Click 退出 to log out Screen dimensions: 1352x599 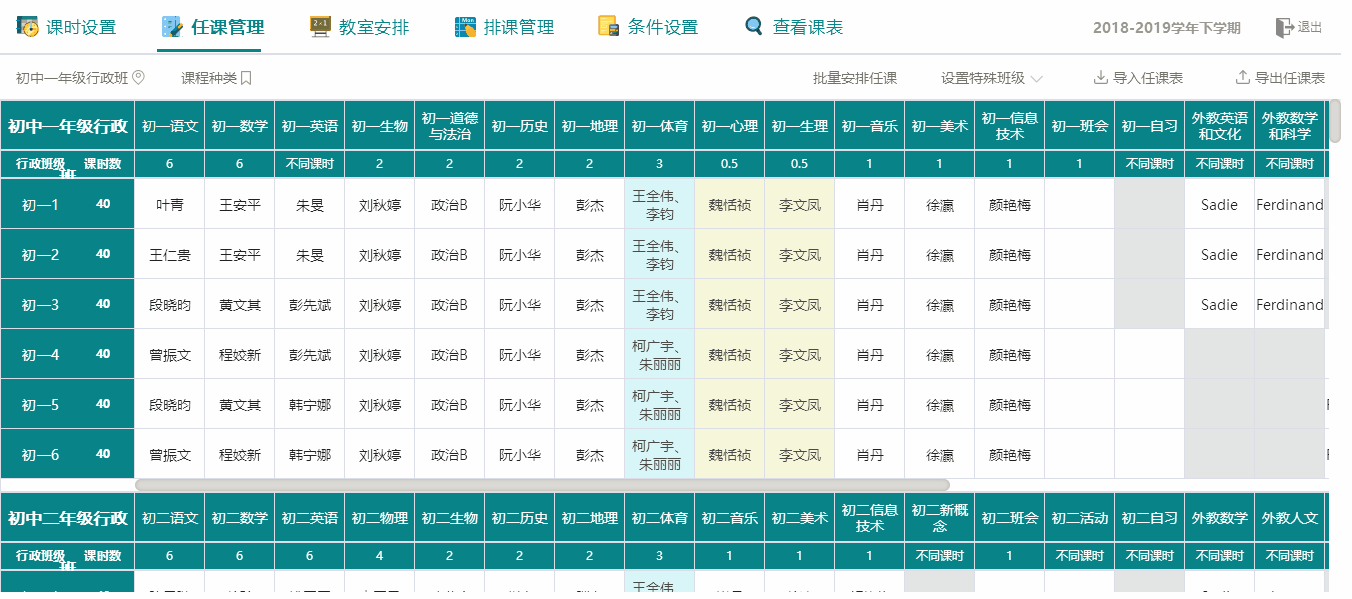click(x=1310, y=28)
